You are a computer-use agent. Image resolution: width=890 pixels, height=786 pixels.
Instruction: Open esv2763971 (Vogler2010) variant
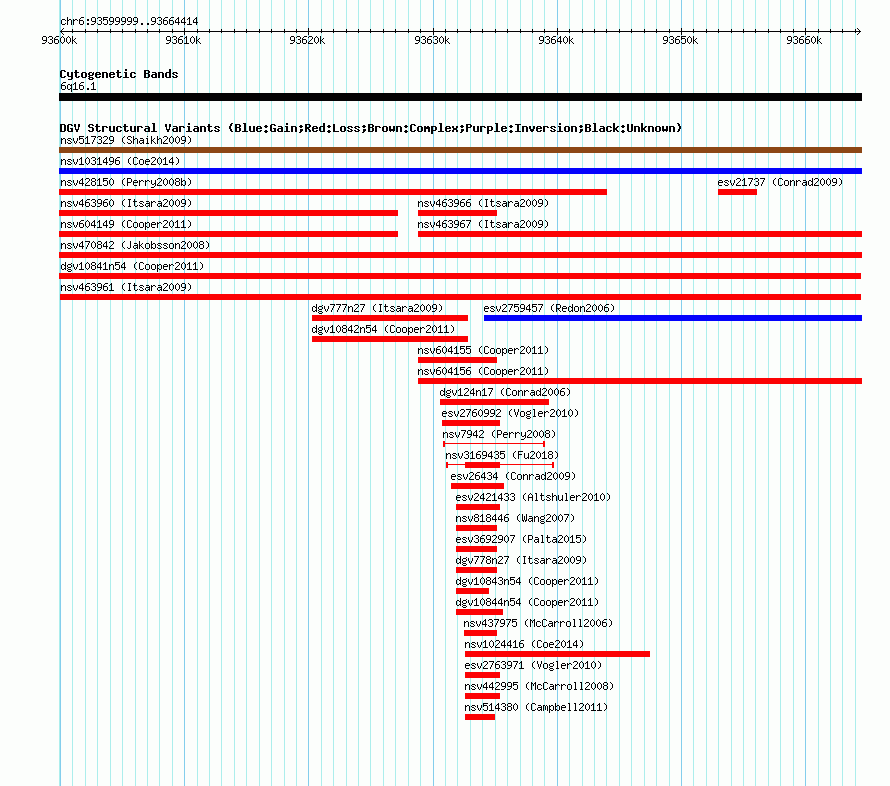[x=533, y=665]
